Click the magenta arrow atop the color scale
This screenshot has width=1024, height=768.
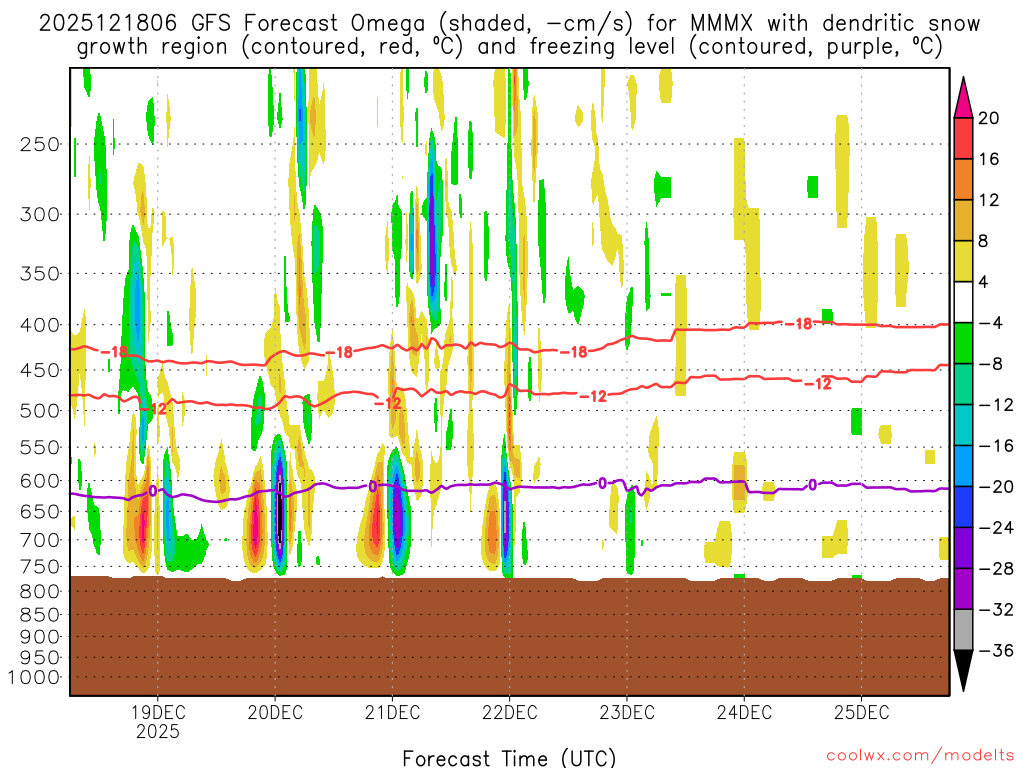[963, 97]
